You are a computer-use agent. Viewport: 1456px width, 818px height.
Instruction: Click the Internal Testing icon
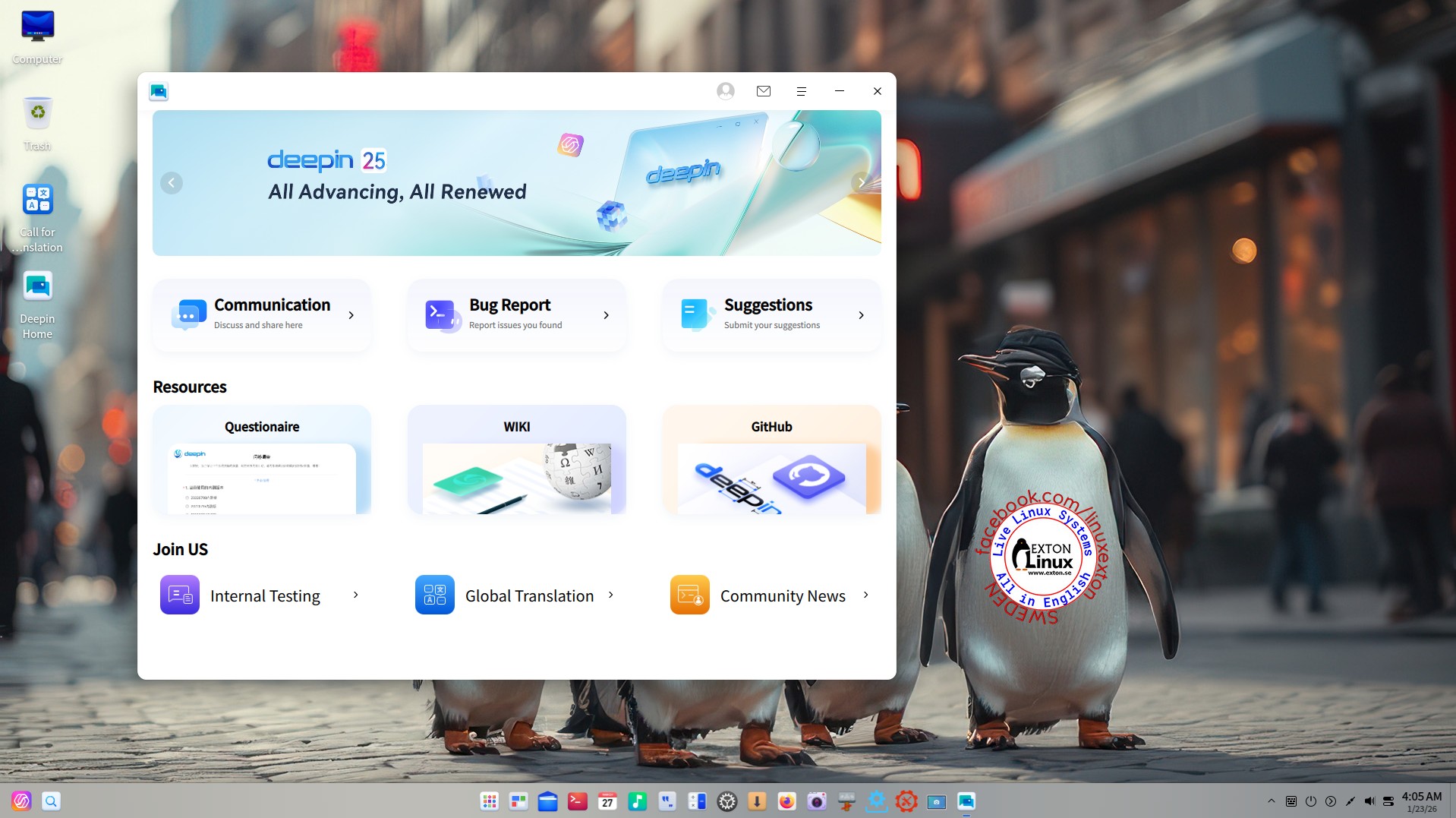(x=180, y=595)
